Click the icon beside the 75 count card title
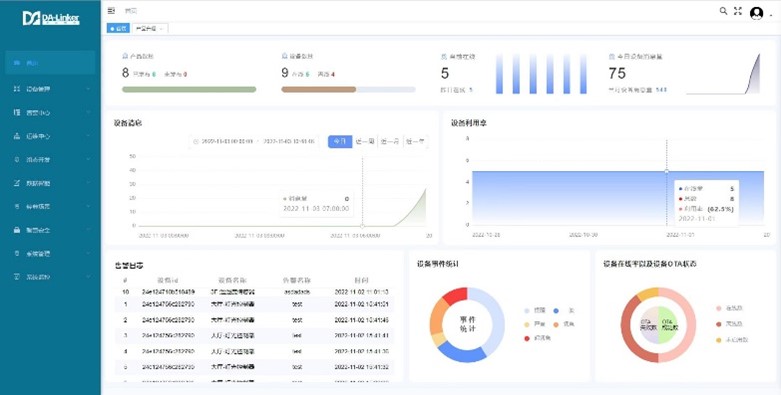Viewport: 781px width, 395px height. coord(612,57)
